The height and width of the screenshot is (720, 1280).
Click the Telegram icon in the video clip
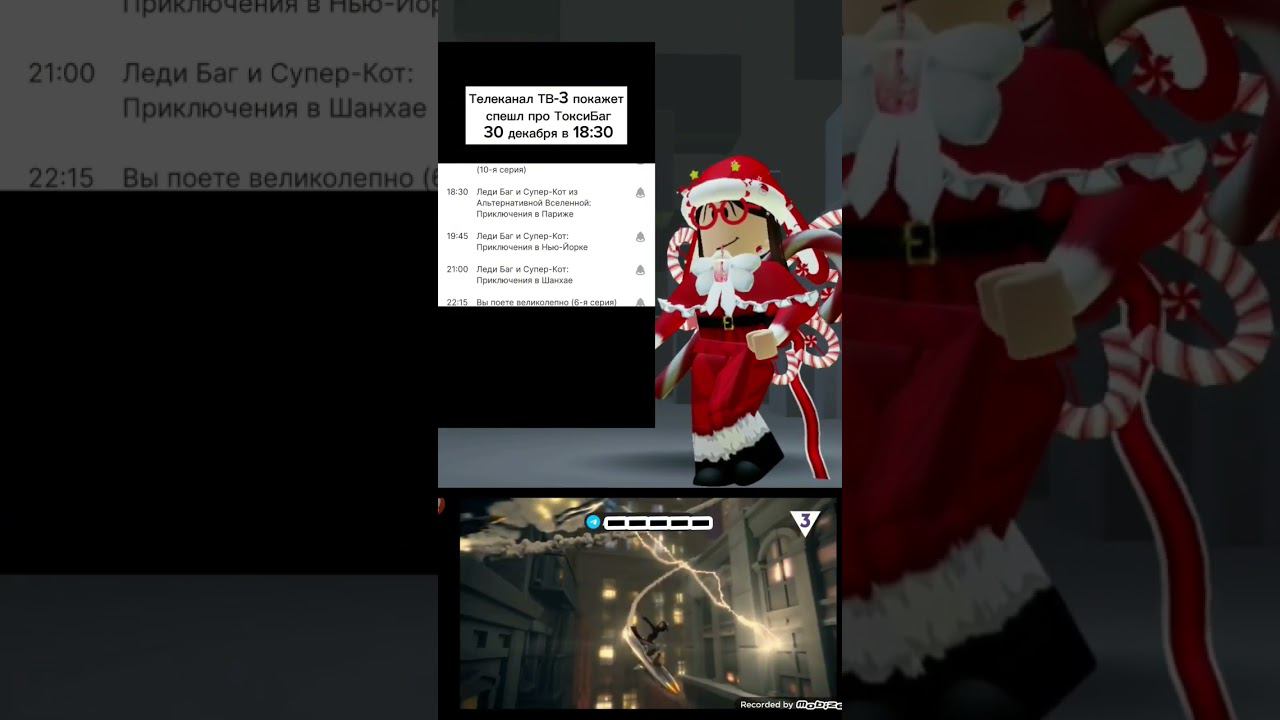click(x=593, y=522)
